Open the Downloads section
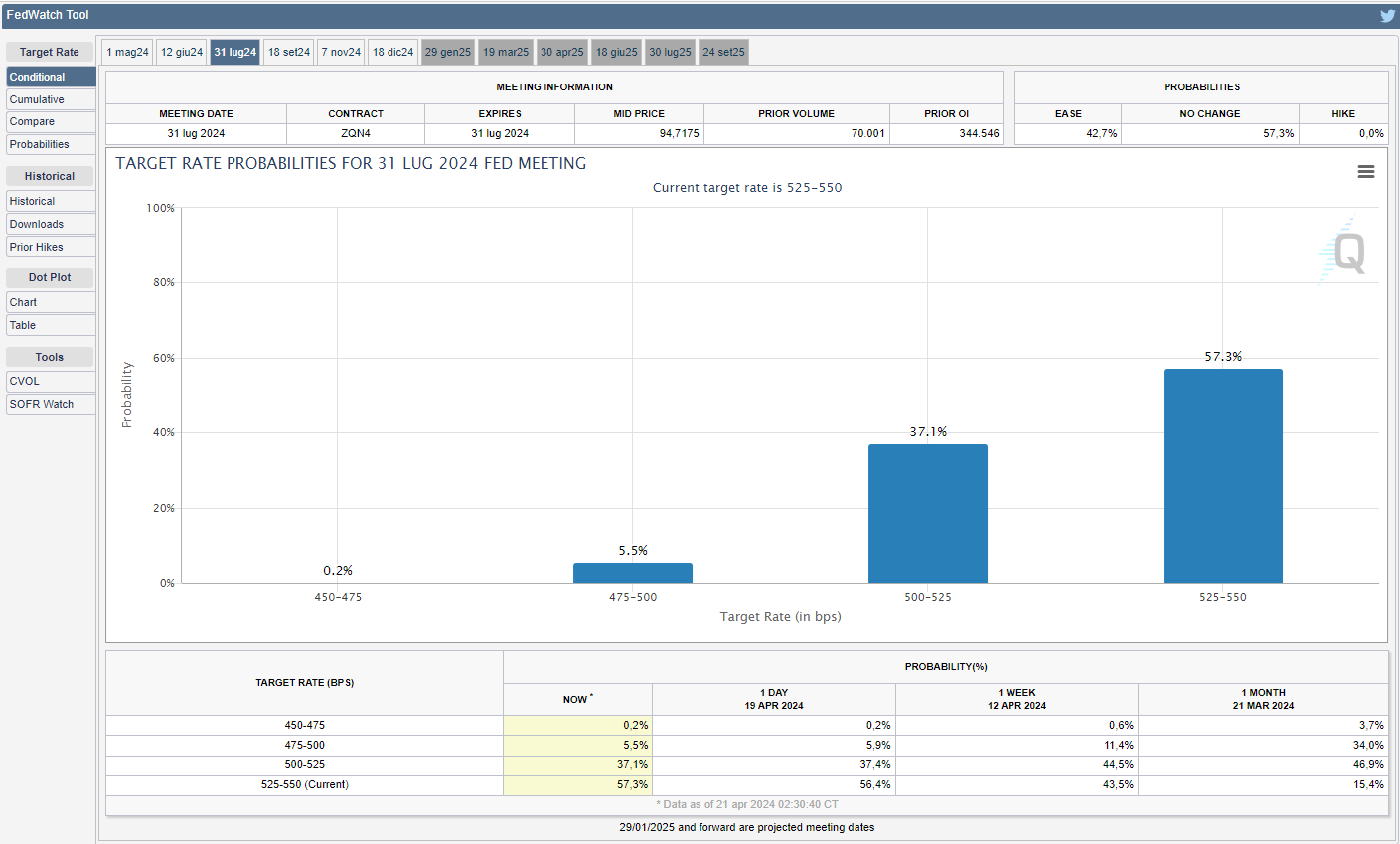 [x=51, y=224]
